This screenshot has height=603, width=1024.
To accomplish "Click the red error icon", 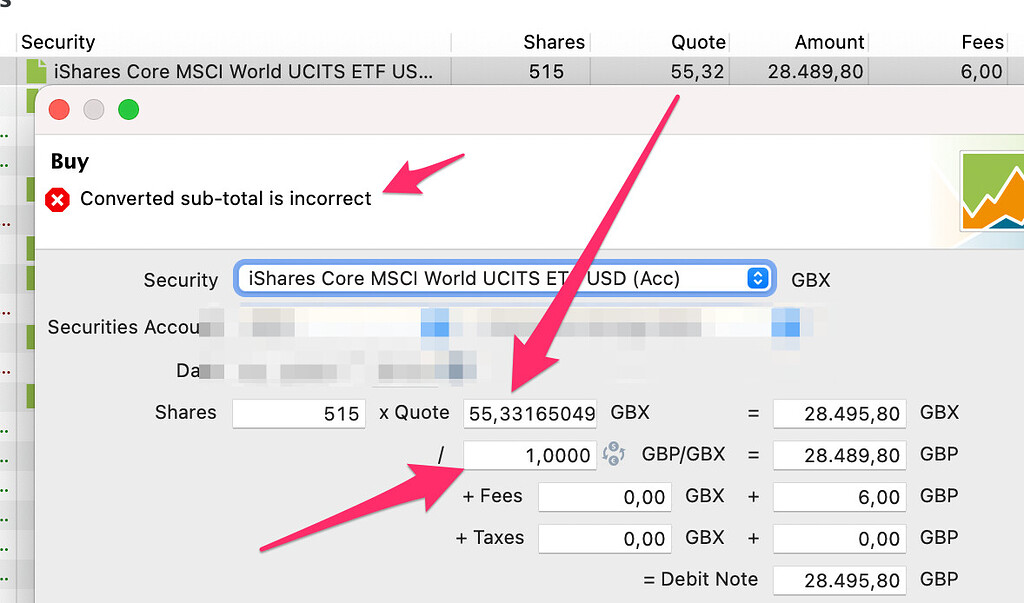I will pyautogui.click(x=58, y=199).
